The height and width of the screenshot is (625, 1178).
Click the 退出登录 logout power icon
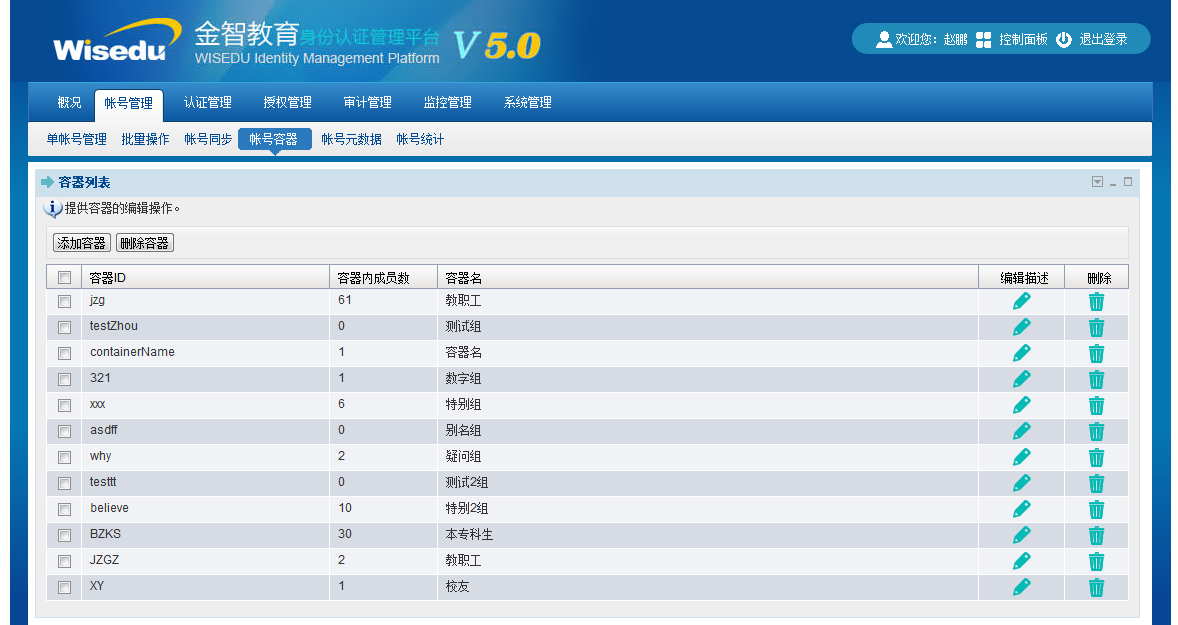[x=1064, y=40]
